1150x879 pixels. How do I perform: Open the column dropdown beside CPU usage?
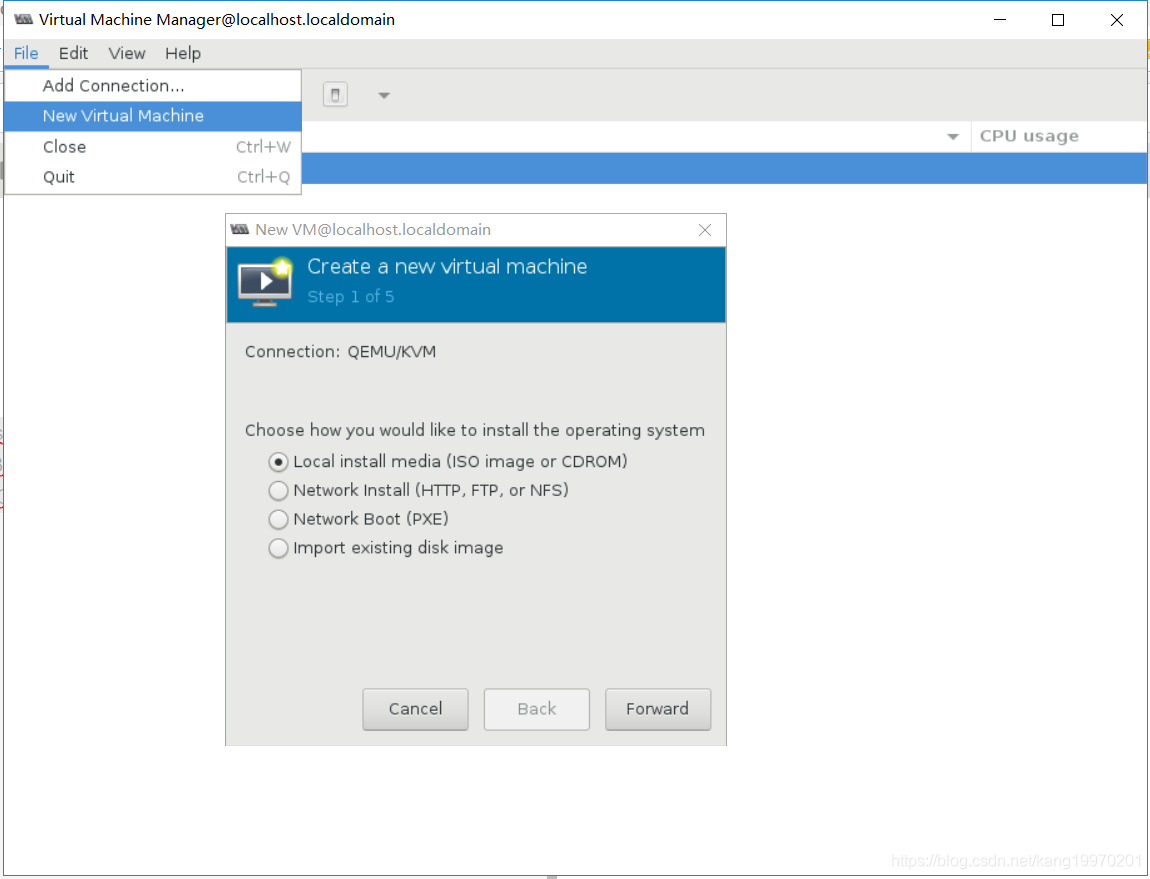pyautogui.click(x=953, y=136)
